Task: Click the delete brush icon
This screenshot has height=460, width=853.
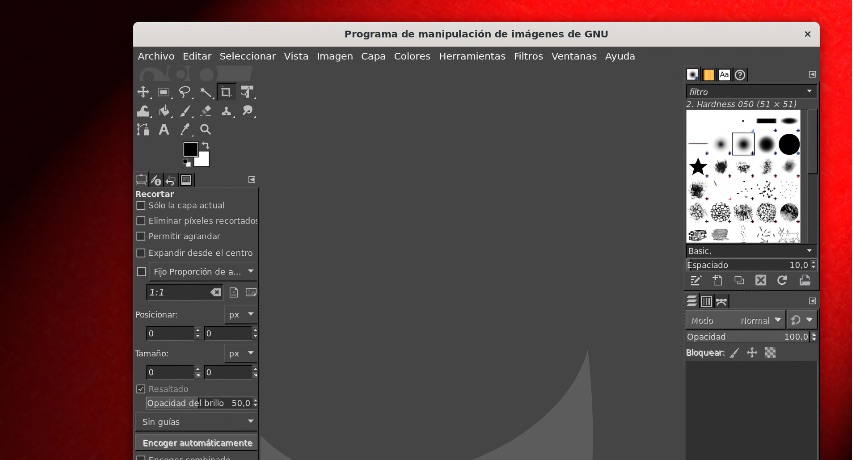Action: [761, 281]
